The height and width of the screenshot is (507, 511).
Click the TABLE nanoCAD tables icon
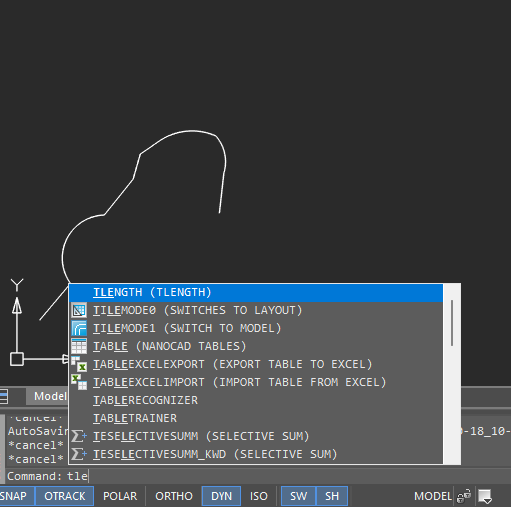(x=79, y=346)
